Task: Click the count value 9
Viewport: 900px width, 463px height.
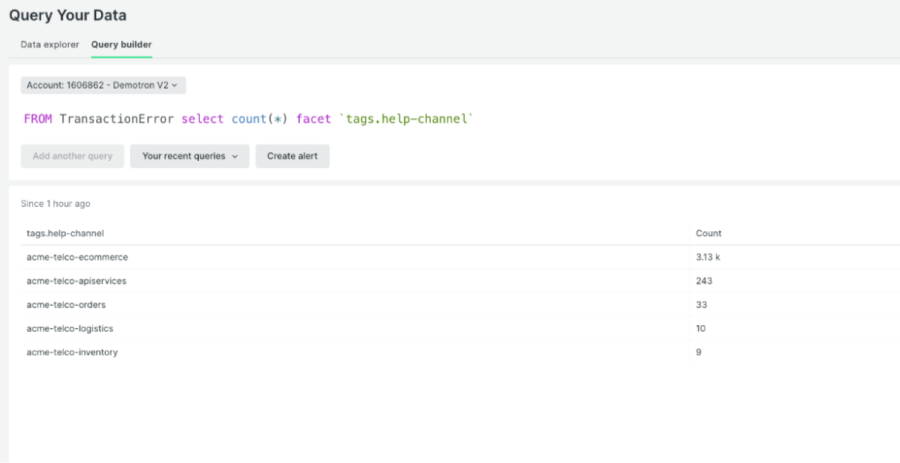Action: tap(699, 352)
